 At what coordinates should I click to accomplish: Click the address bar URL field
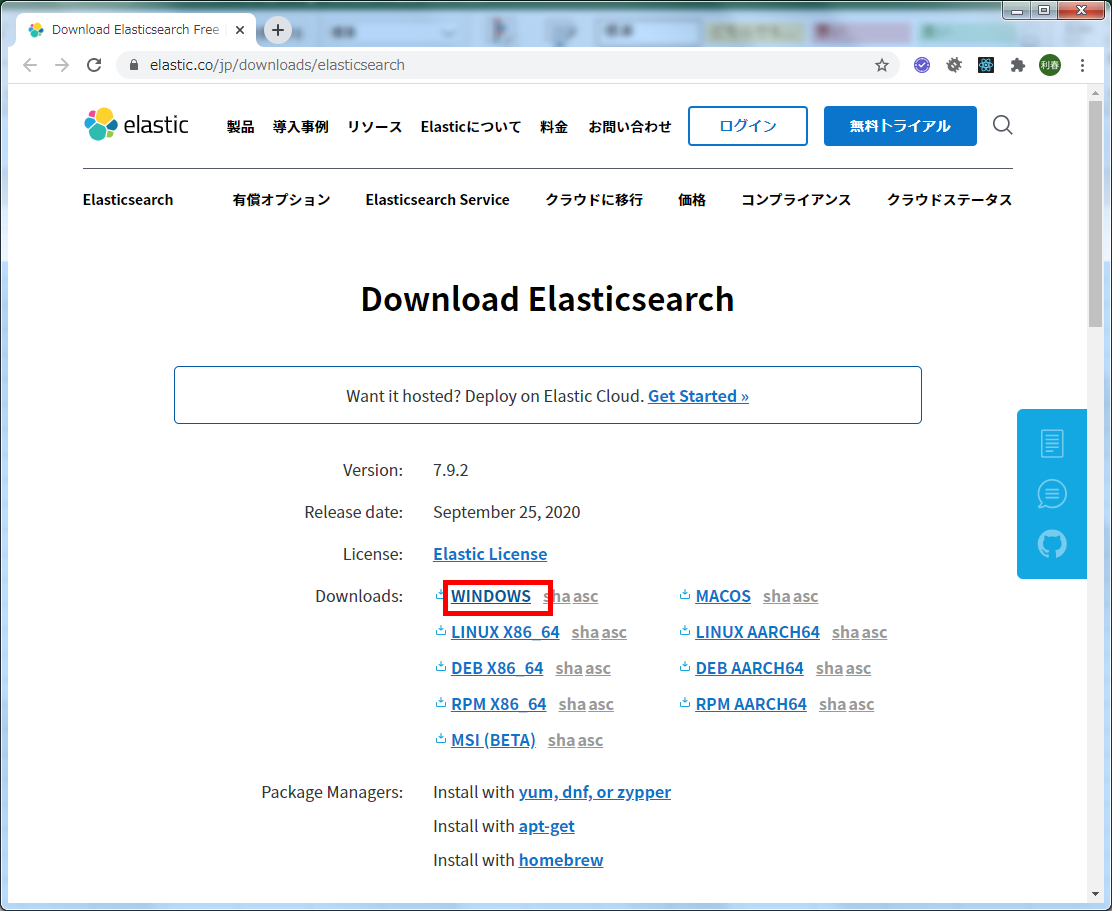tap(500, 65)
